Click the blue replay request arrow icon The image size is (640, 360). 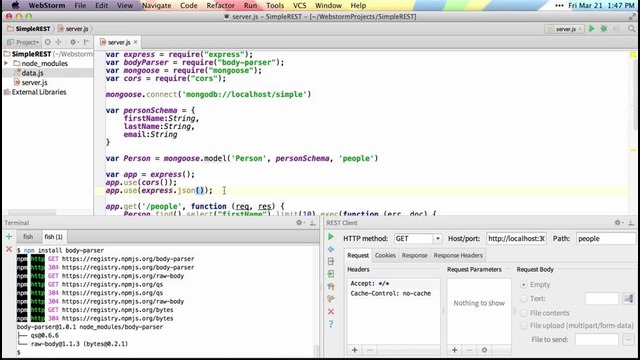(331, 249)
